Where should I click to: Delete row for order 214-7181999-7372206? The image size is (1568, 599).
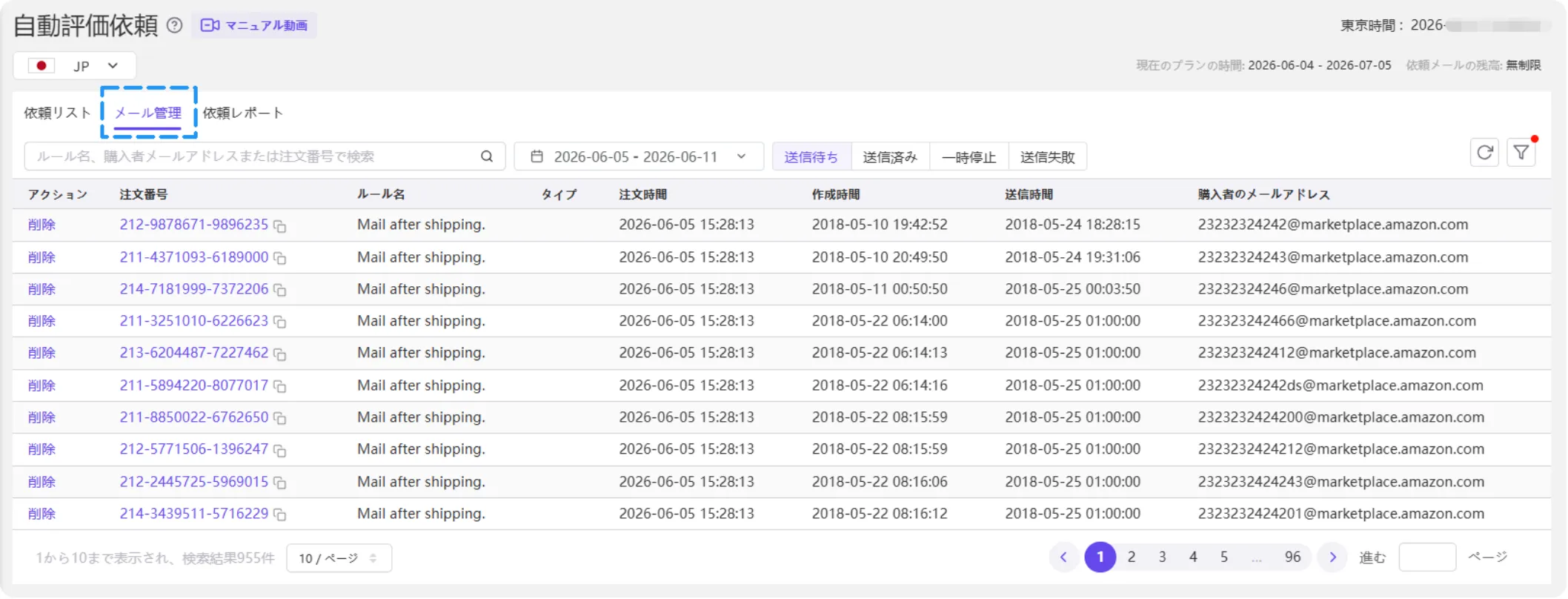tap(42, 289)
